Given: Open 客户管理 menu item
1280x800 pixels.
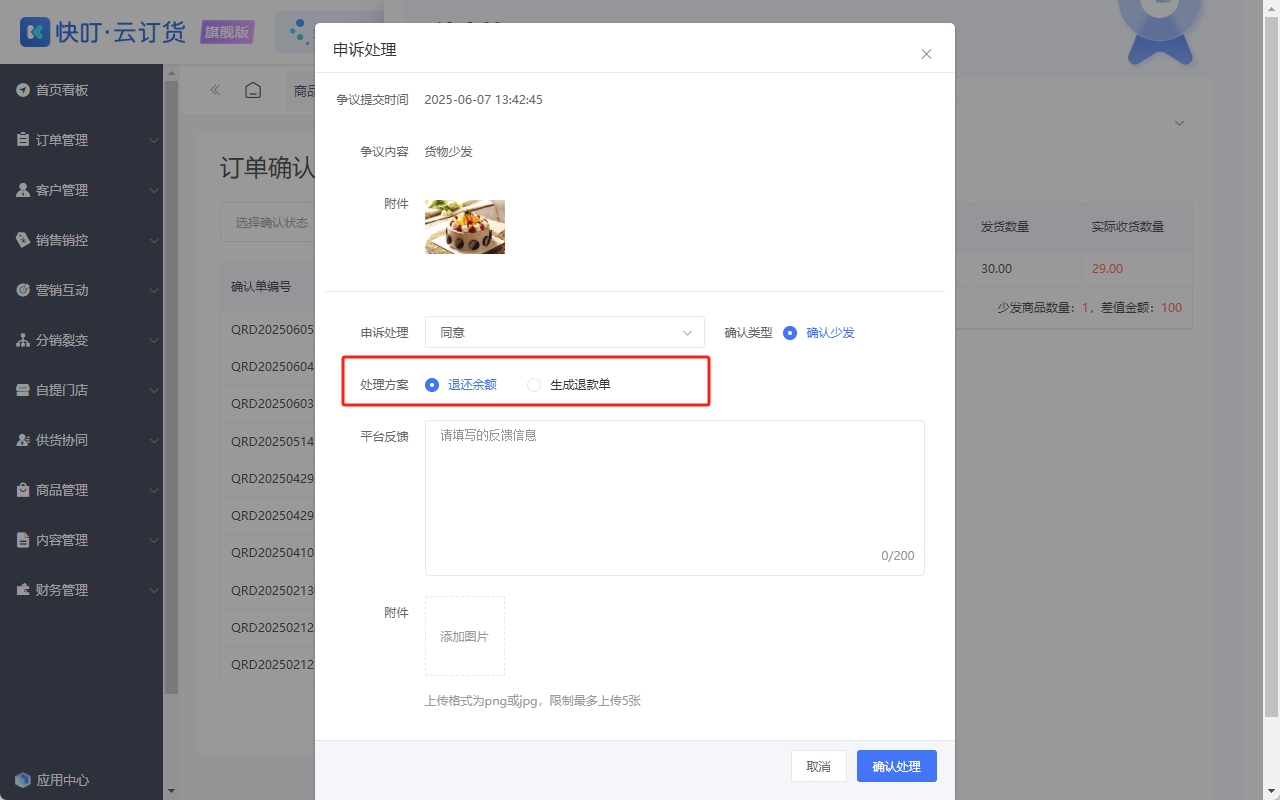Looking at the screenshot, I should (x=81, y=190).
